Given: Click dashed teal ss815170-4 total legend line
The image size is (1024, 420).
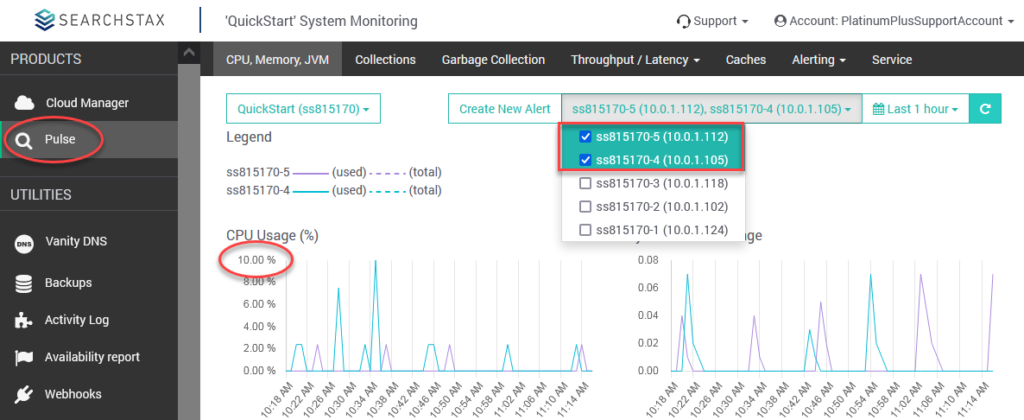Looking at the screenshot, I should click(388, 191).
